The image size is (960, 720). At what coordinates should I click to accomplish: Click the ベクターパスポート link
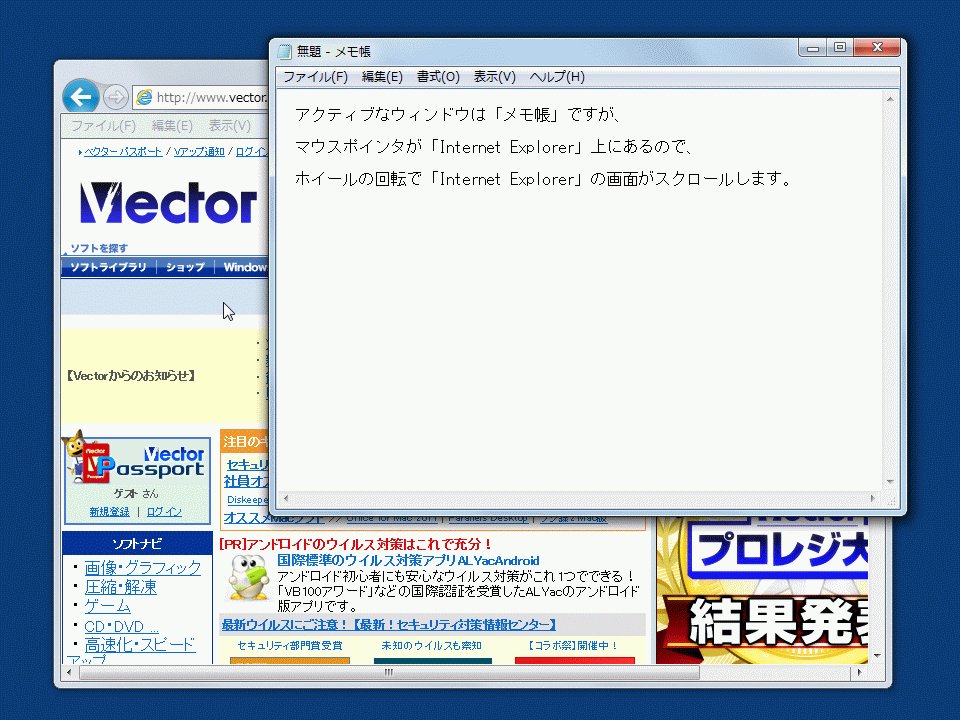click(x=123, y=152)
